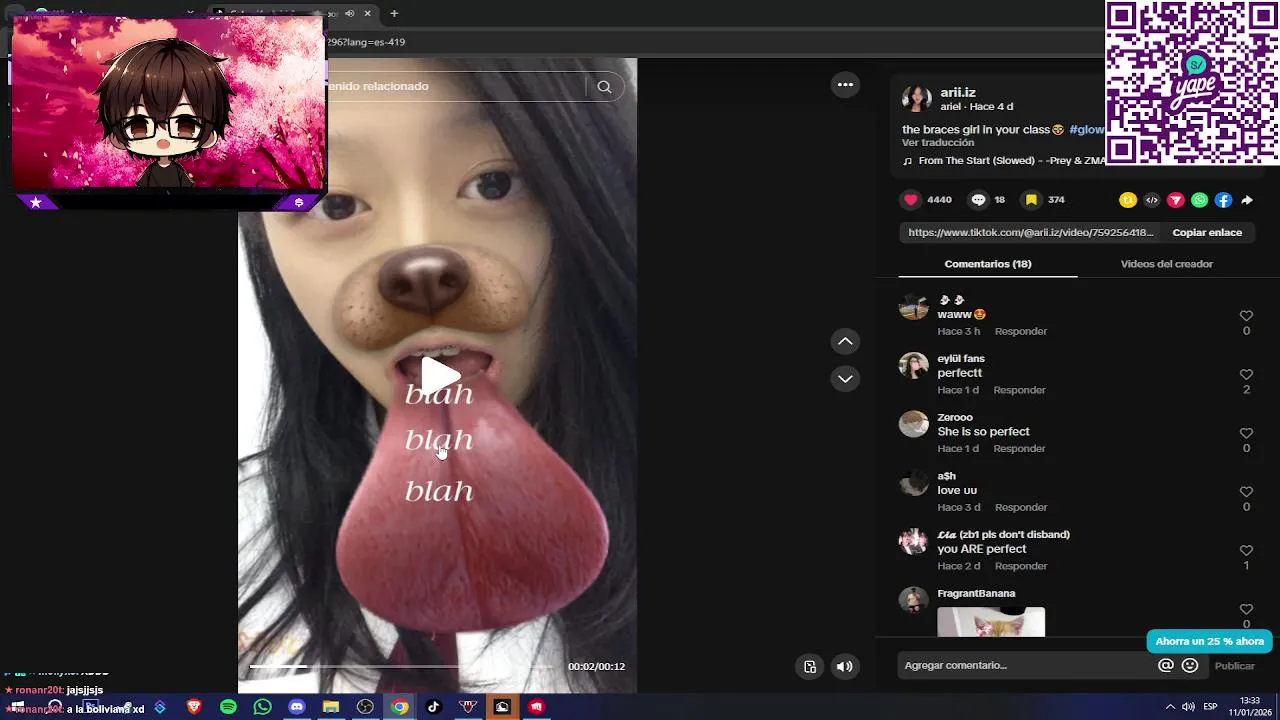Go to next video with down chevron
Viewport: 1280px width, 720px height.
(x=845, y=379)
